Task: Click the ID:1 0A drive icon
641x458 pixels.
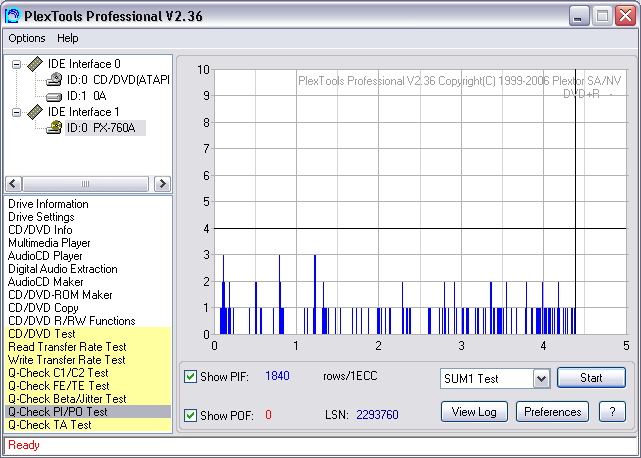Action: pyautogui.click(x=54, y=97)
